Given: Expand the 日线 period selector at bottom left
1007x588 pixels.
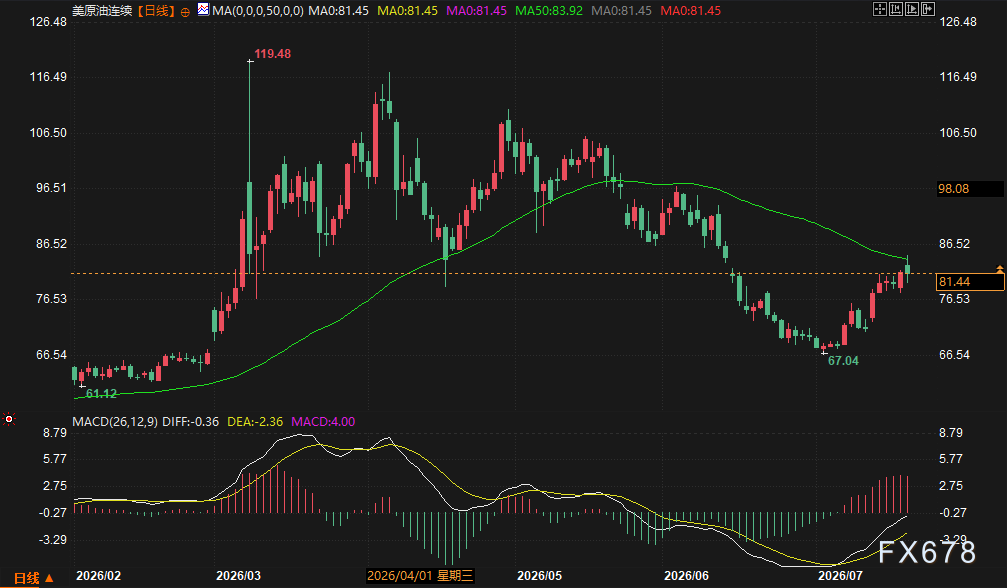Looking at the screenshot, I should [33, 578].
